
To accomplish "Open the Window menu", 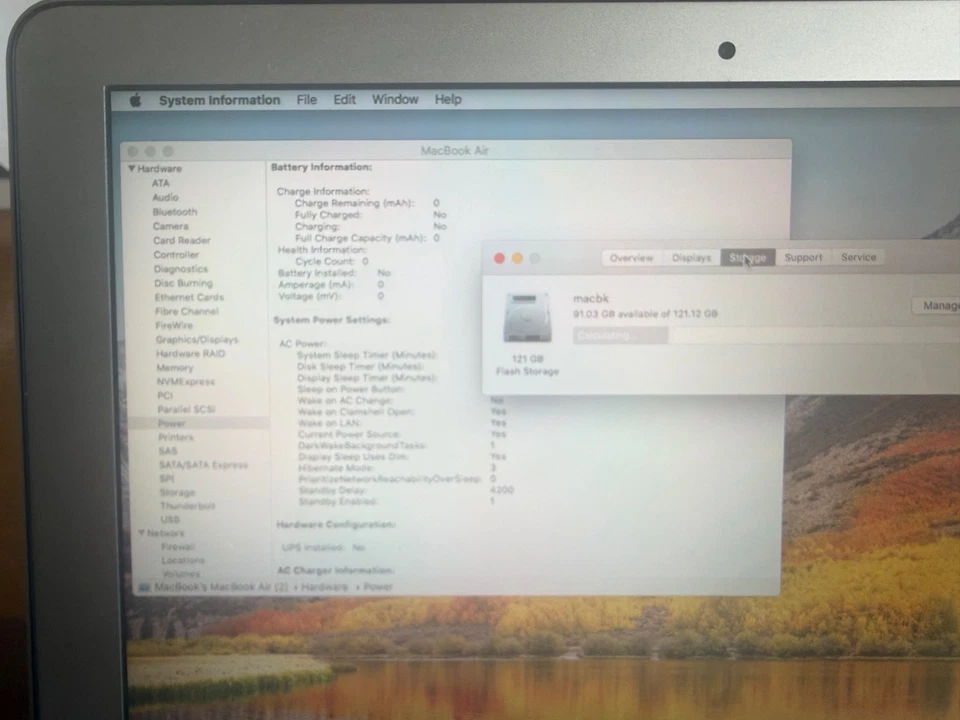I will click(395, 99).
